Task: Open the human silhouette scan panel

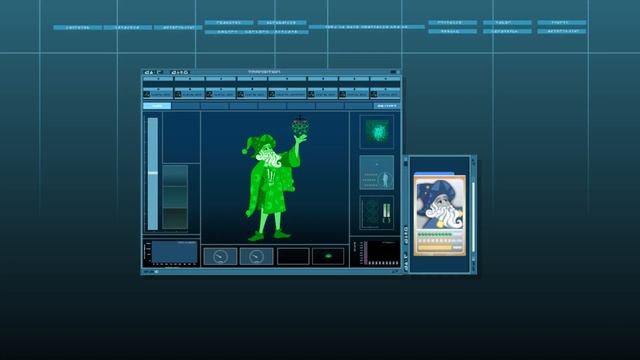Action: (x=377, y=172)
